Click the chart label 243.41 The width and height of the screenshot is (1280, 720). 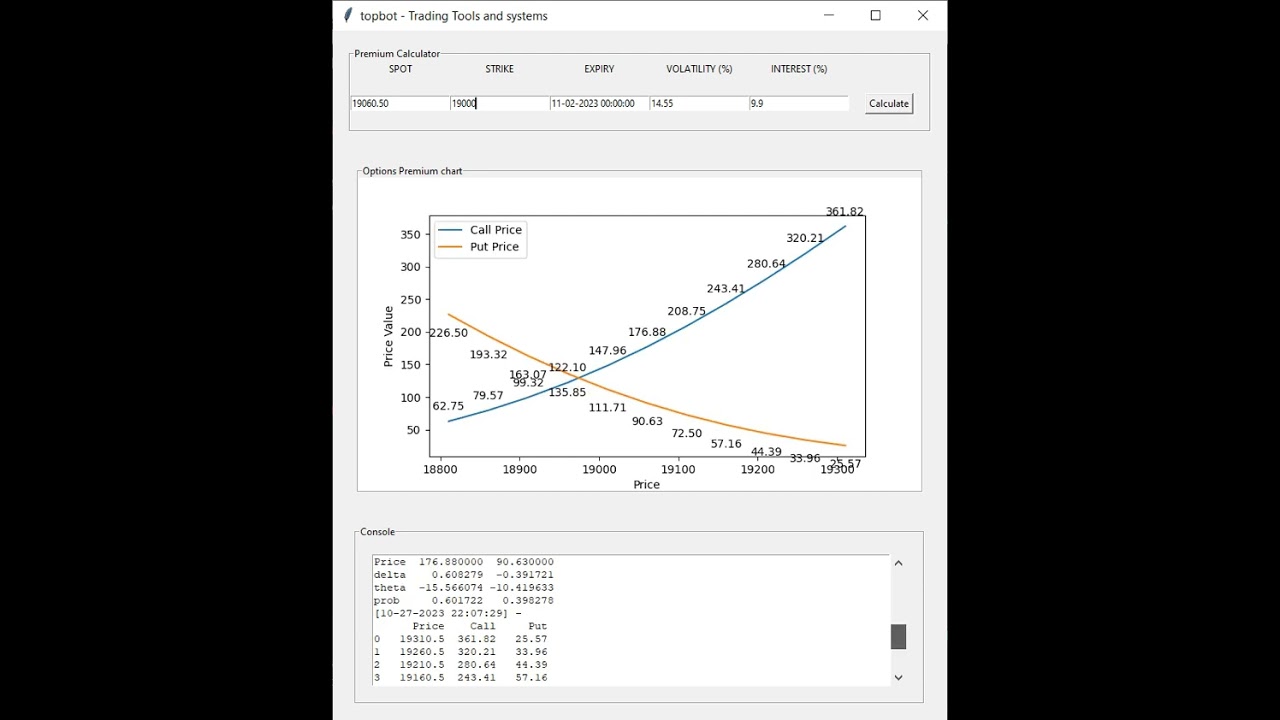[x=726, y=289]
